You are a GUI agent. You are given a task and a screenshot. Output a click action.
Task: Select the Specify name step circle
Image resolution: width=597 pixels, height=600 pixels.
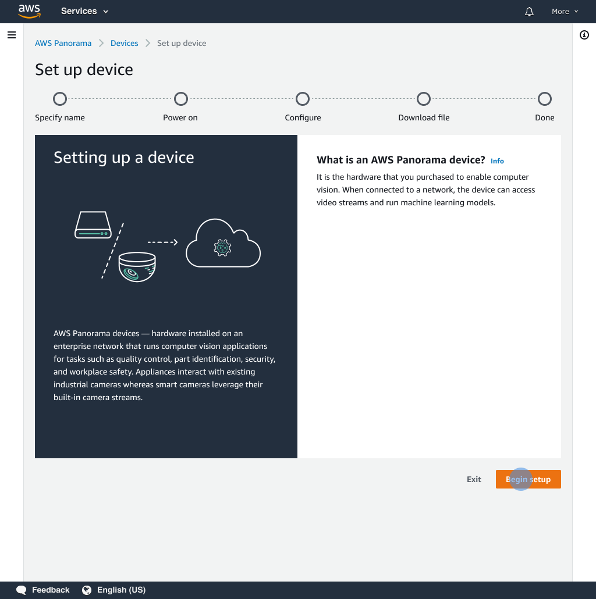(x=60, y=99)
